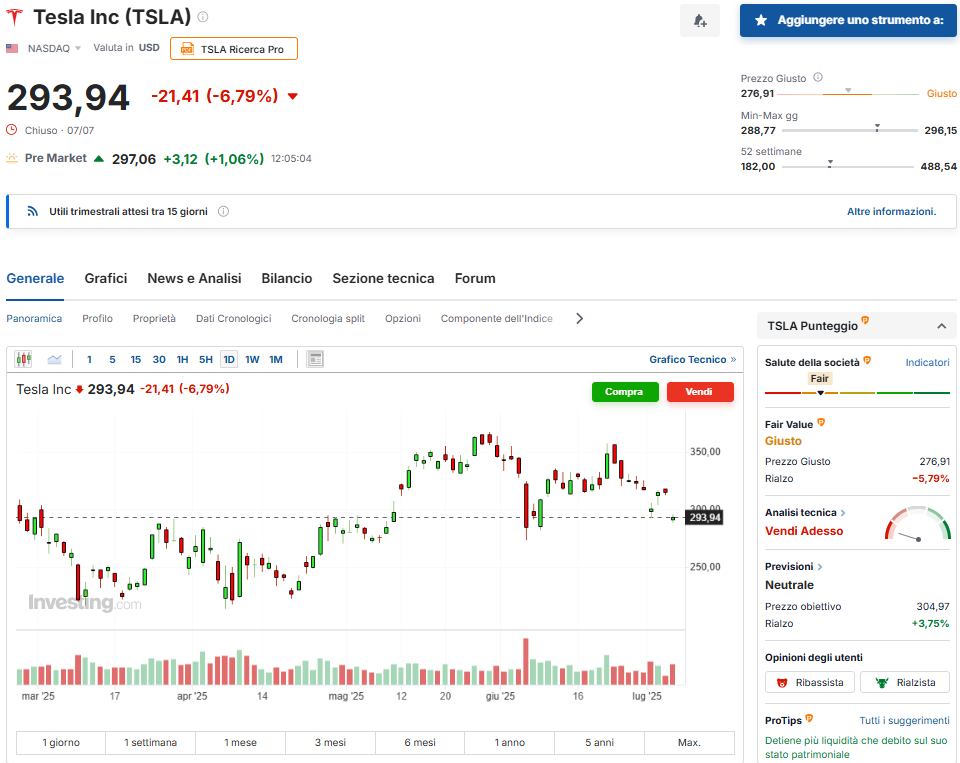The height and width of the screenshot is (763, 960).
Task: Click the Salute della società health bar
Action: 857,393
